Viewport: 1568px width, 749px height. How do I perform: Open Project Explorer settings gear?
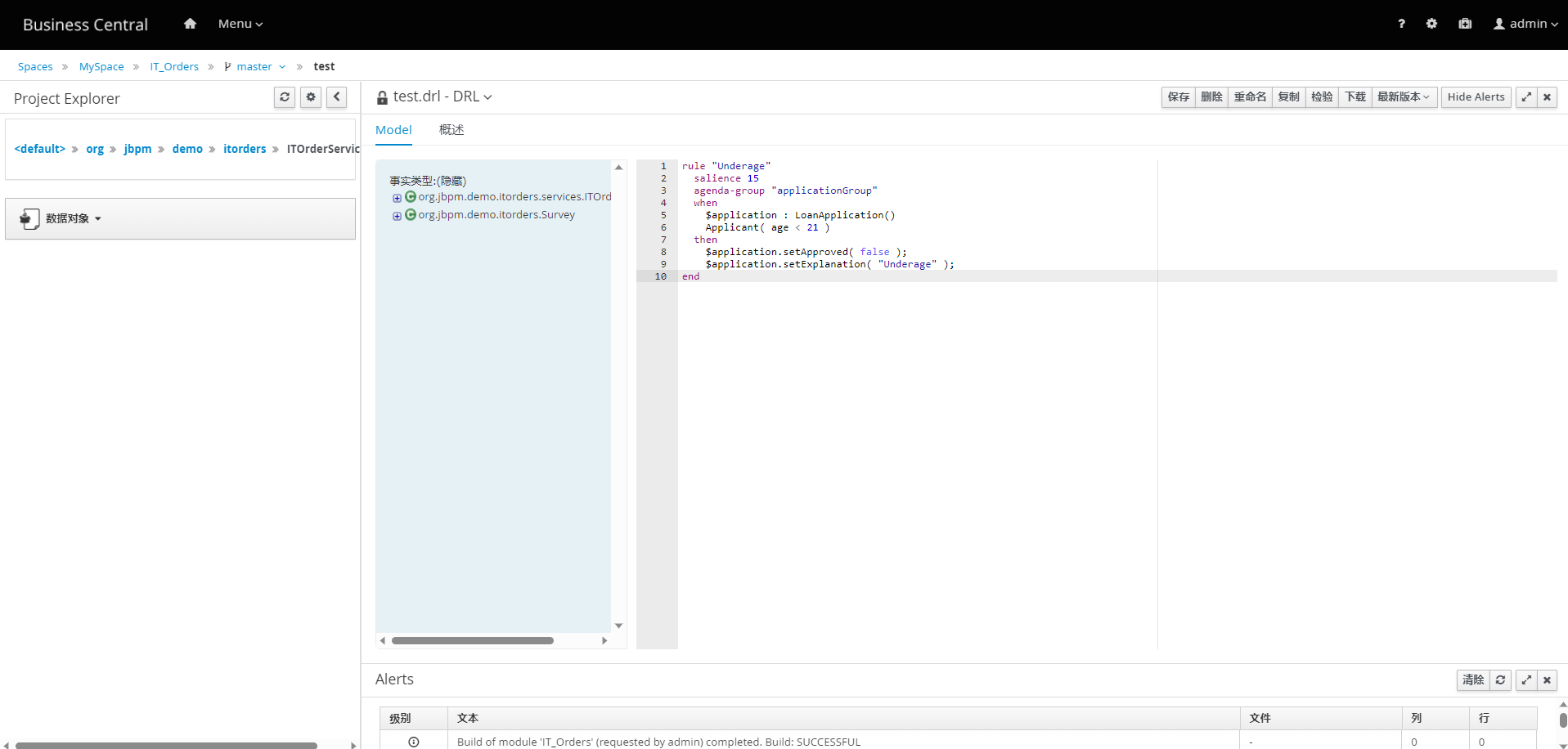pos(311,97)
